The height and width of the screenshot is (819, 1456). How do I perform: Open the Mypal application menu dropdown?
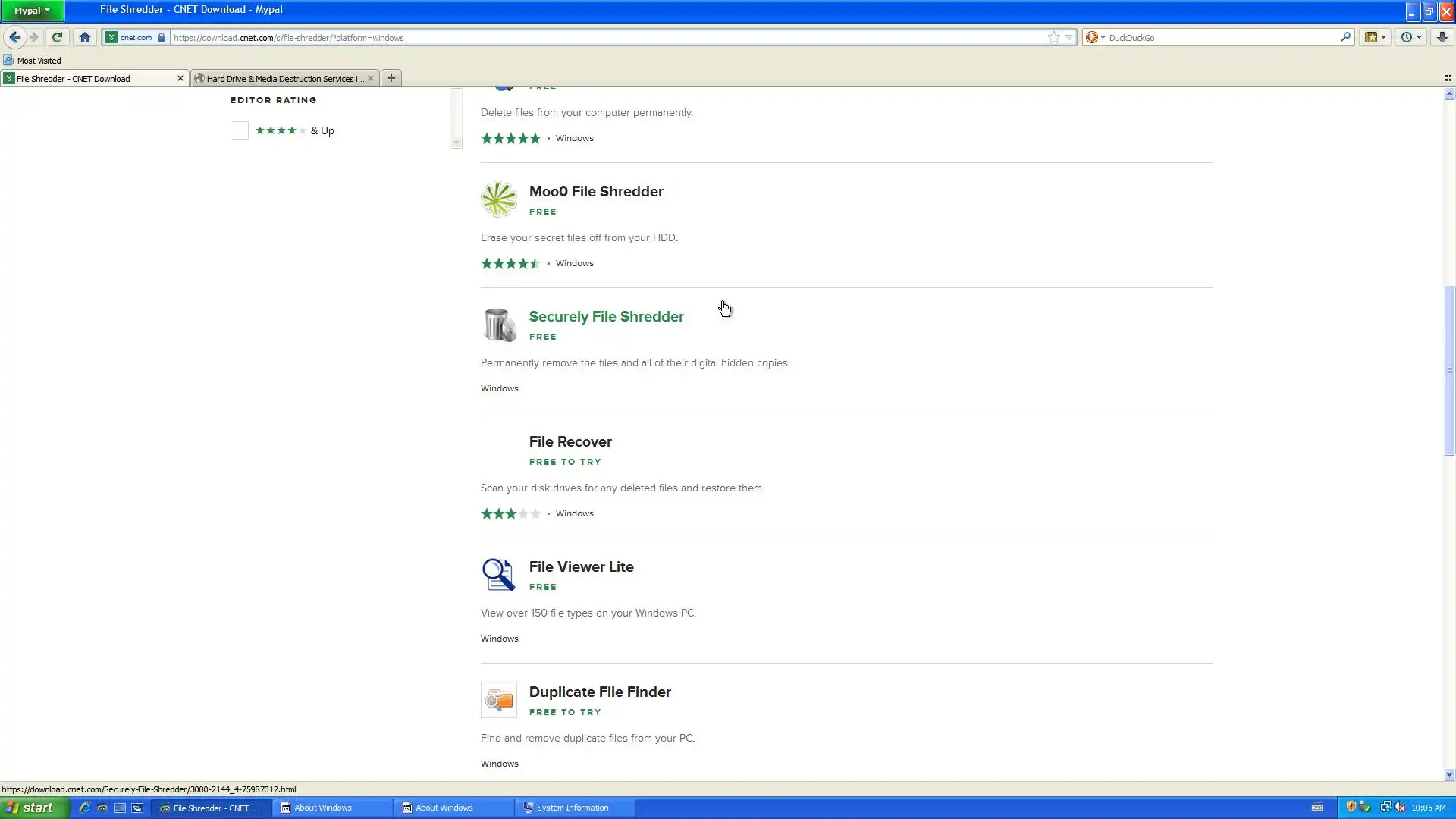(32, 11)
